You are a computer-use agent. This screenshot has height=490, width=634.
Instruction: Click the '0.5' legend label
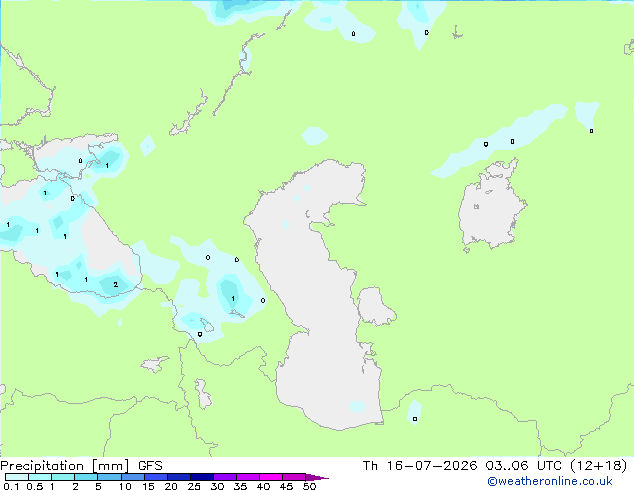(x=35, y=486)
